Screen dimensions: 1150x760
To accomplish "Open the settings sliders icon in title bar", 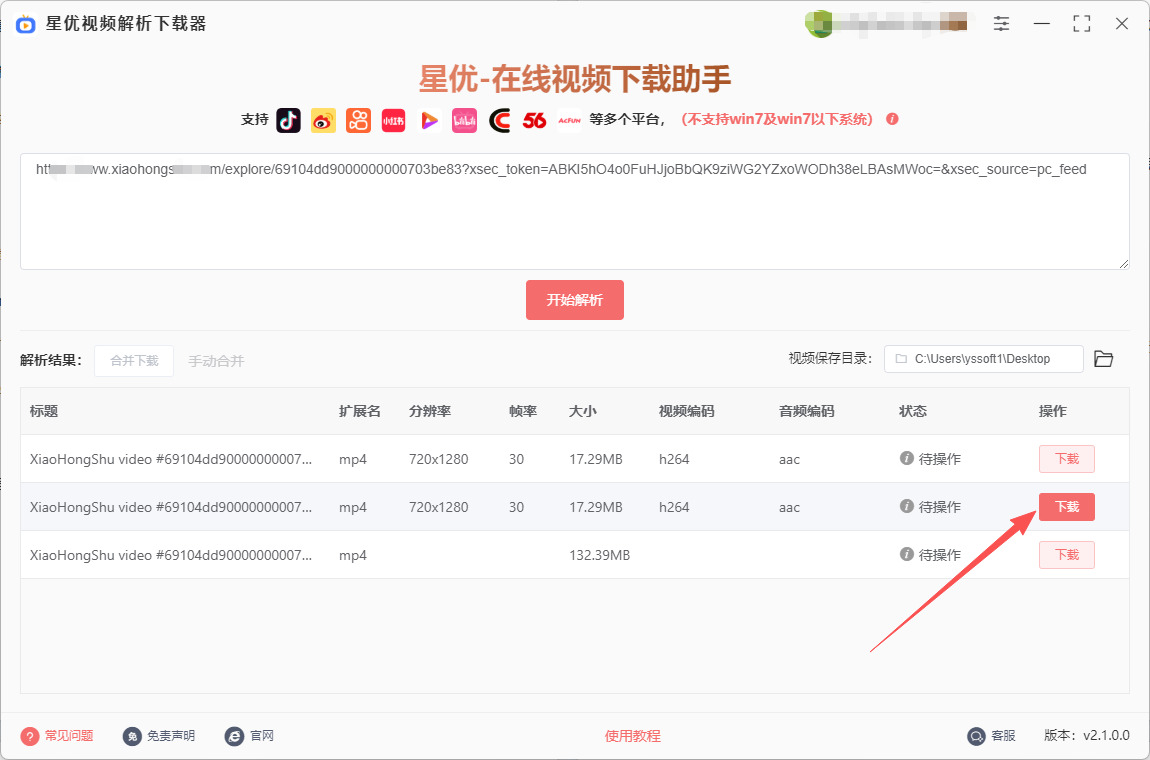I will point(1002,23).
